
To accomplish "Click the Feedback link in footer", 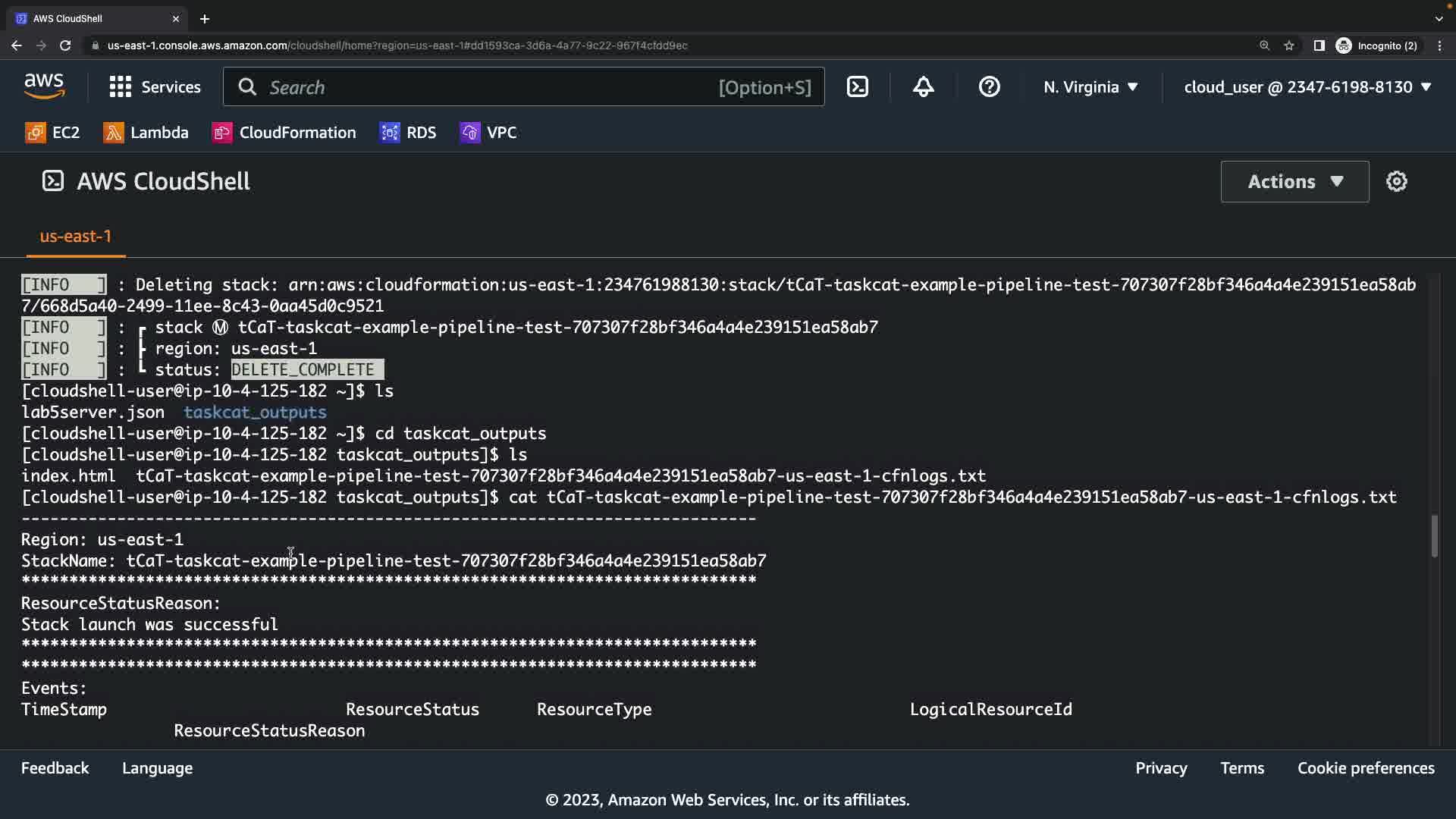I will click(55, 768).
